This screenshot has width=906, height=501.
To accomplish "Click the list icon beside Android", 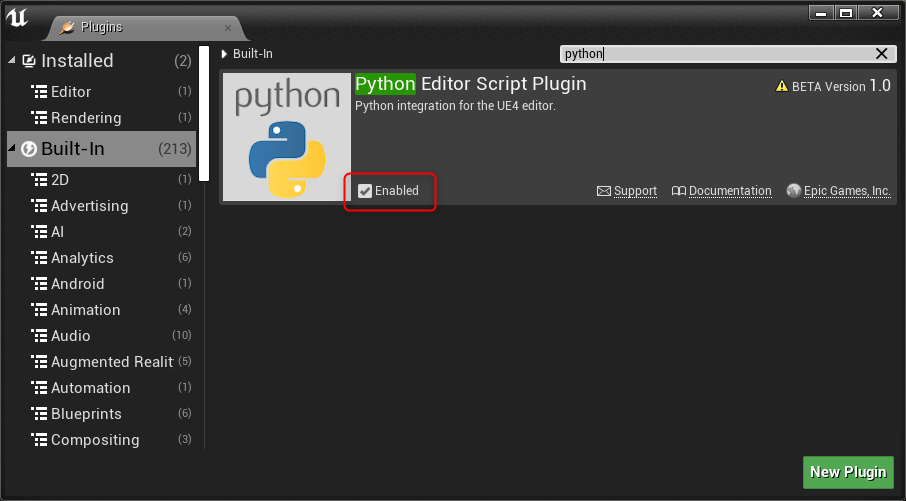I will tap(39, 284).
